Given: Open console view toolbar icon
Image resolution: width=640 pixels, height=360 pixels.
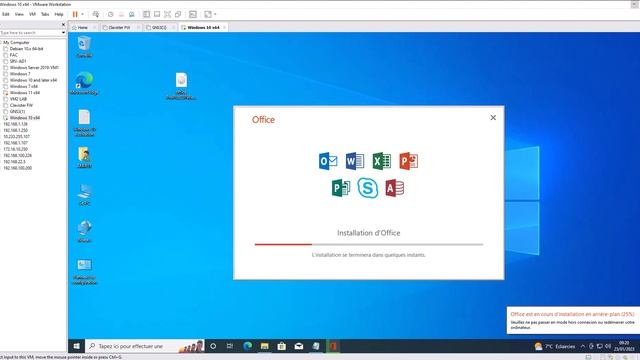Looking at the screenshot, I should [193, 14].
